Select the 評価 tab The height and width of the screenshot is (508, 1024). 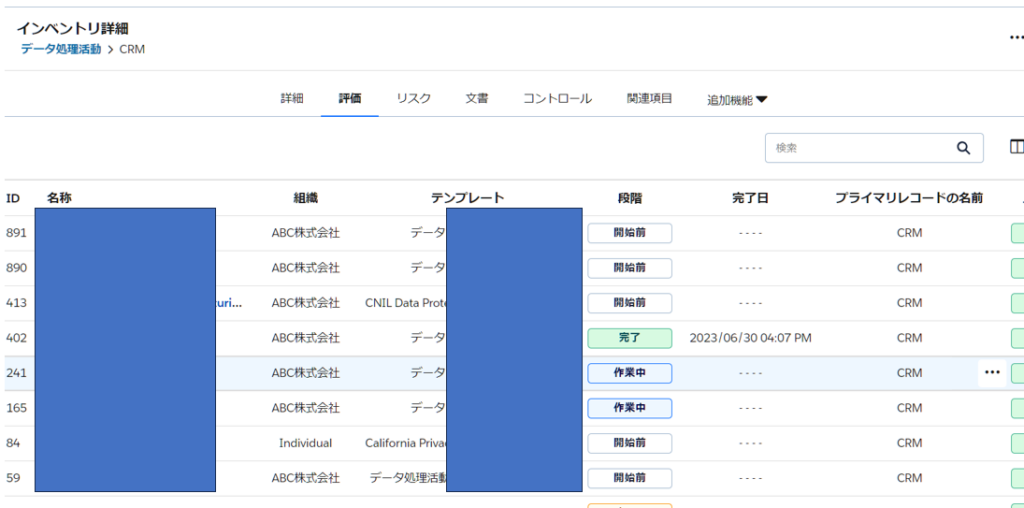tap(349, 99)
